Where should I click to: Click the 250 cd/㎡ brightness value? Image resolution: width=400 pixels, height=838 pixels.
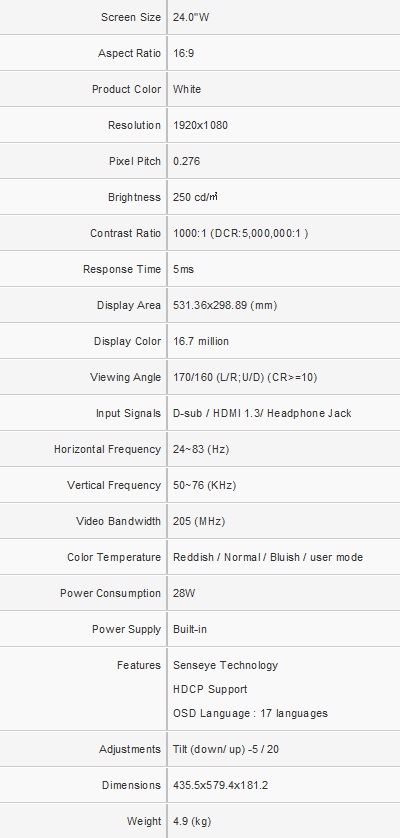[x=195, y=197]
